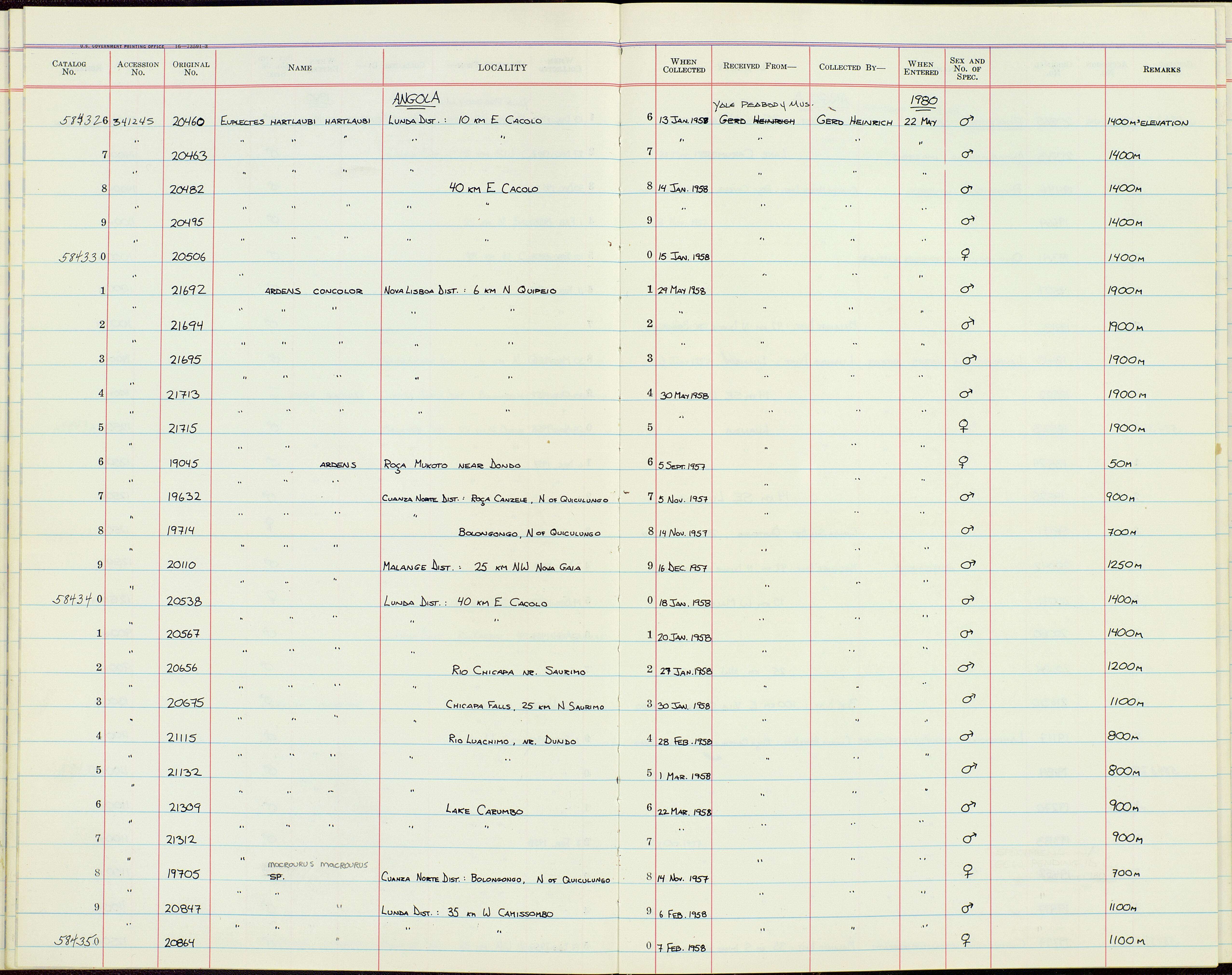This screenshot has width=1232, height=975.
Task: Click the underlined 'ANGOLA' heading
Action: 417,99
